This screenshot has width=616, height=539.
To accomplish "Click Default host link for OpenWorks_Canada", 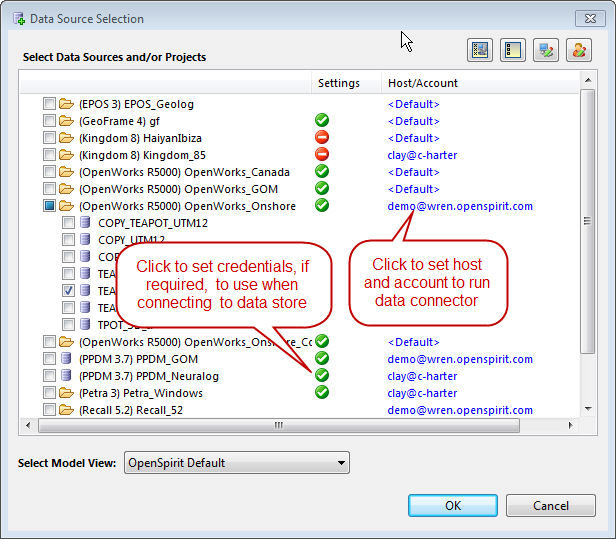I will [x=413, y=172].
